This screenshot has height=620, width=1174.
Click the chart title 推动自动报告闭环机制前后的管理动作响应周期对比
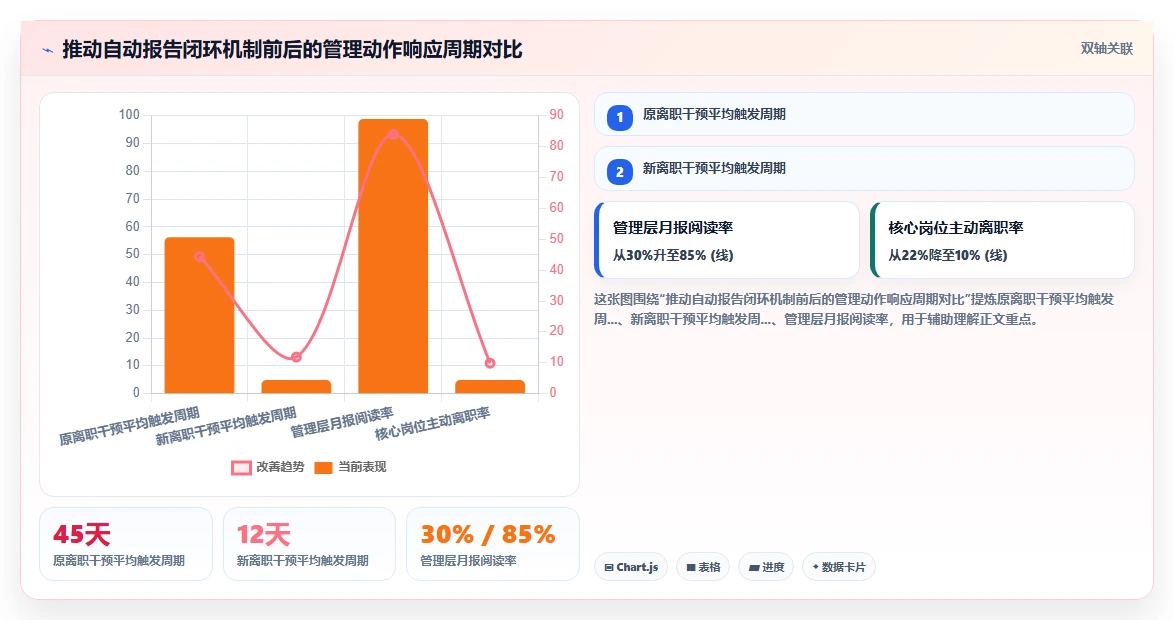[292, 50]
